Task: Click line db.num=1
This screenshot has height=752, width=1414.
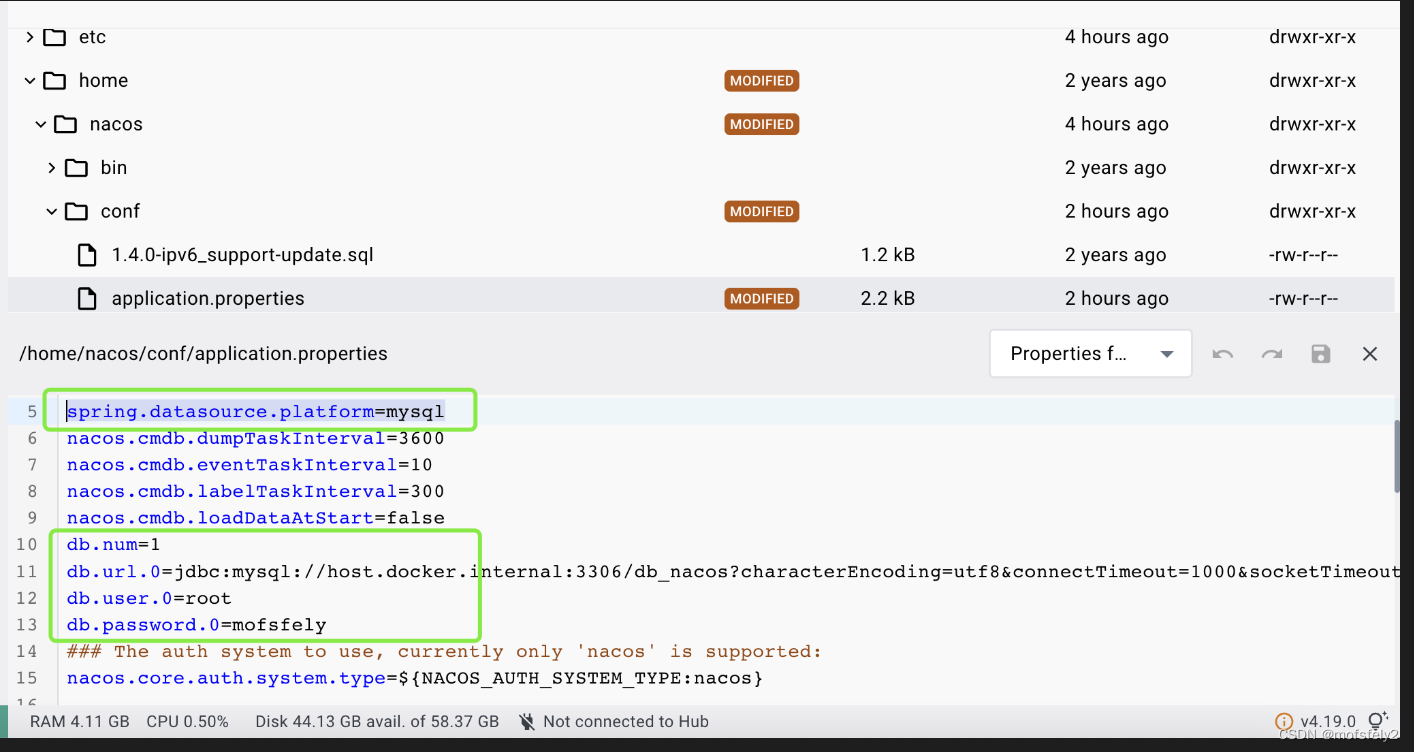Action: pos(113,545)
